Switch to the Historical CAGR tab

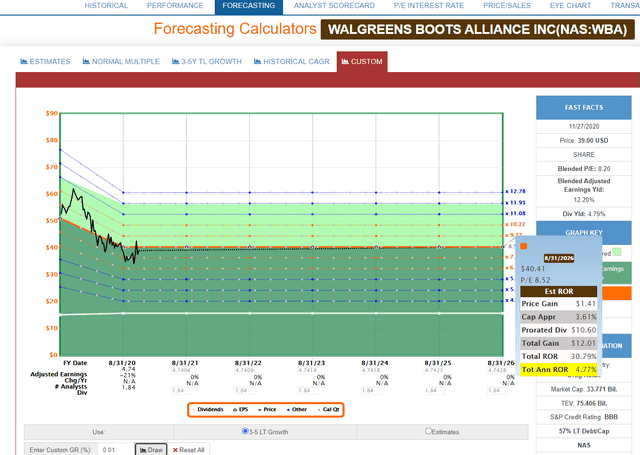click(291, 62)
